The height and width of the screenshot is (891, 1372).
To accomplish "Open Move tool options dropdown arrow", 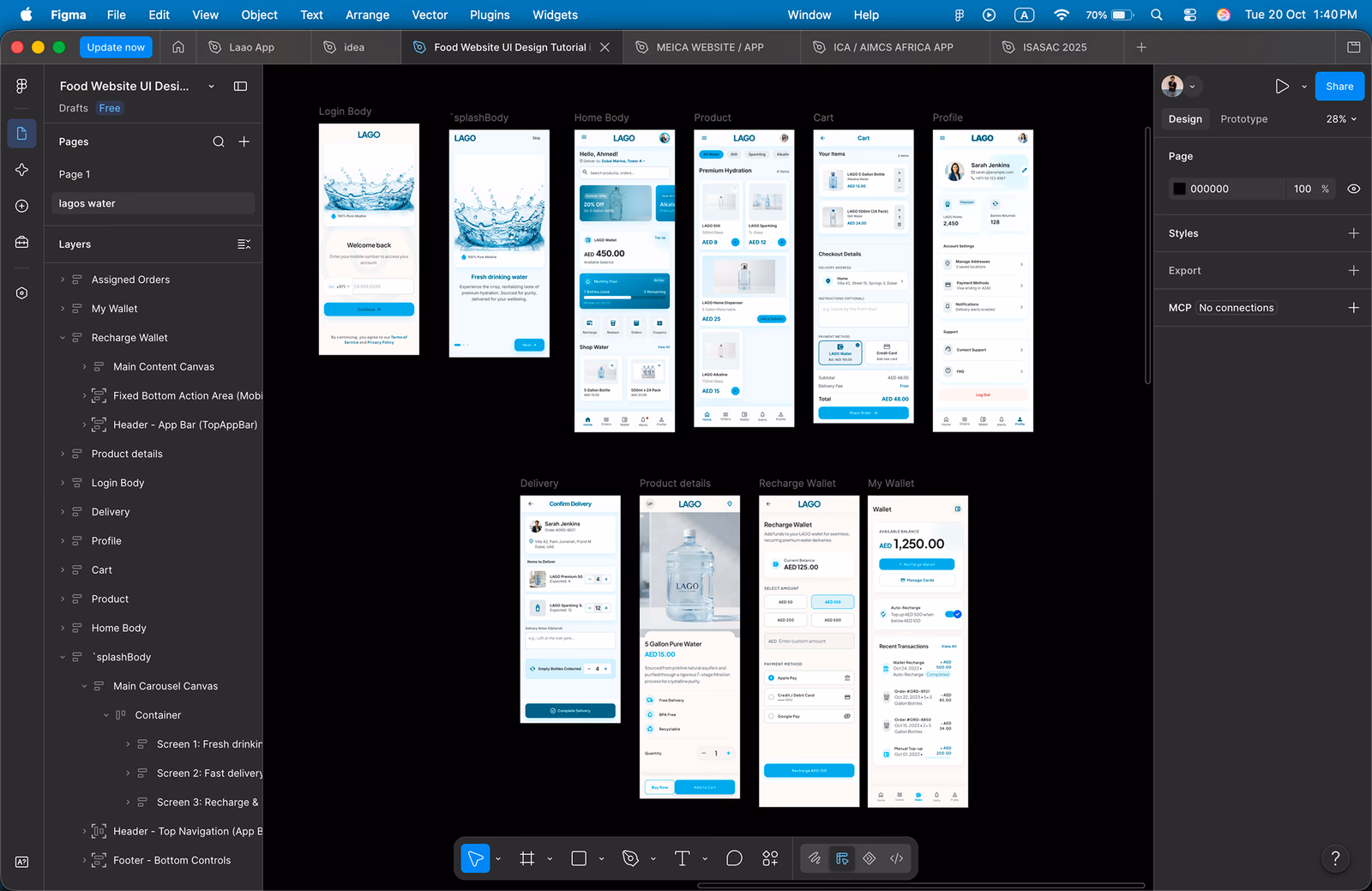I will (498, 858).
